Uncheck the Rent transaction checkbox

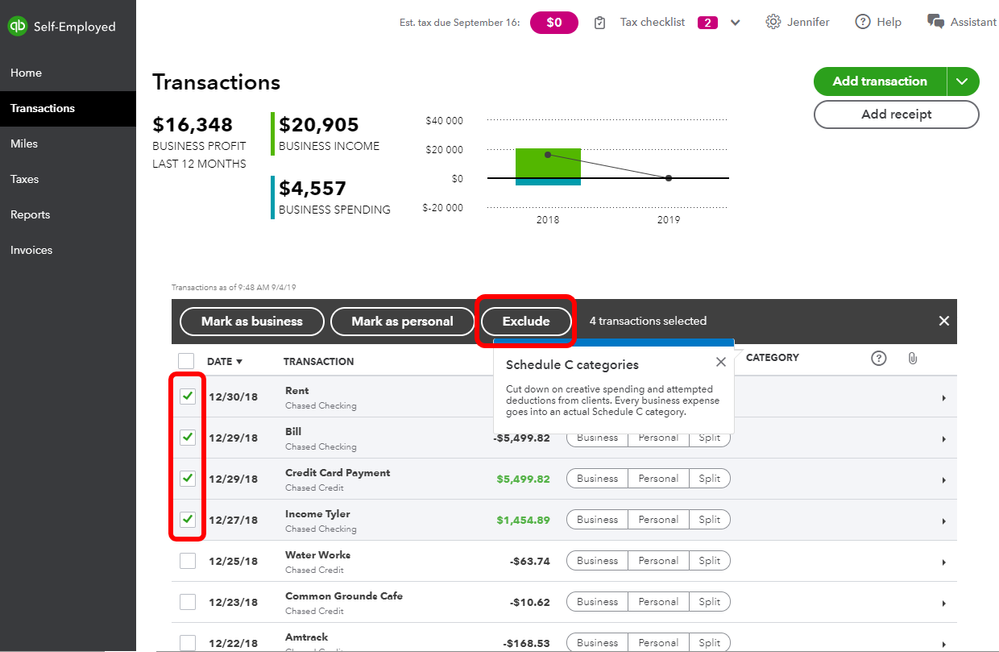tap(187, 397)
